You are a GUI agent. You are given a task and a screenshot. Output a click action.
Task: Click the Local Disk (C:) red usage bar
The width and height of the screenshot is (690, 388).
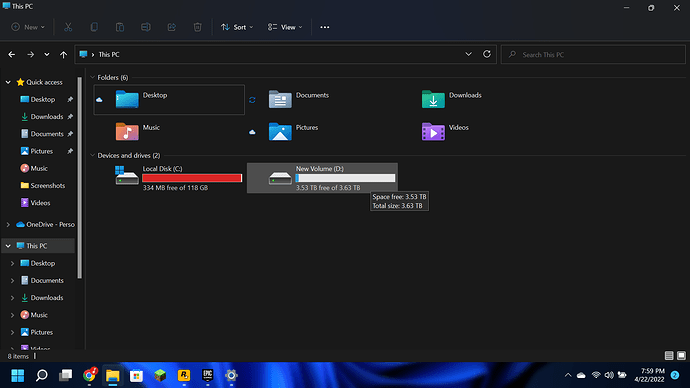192,178
